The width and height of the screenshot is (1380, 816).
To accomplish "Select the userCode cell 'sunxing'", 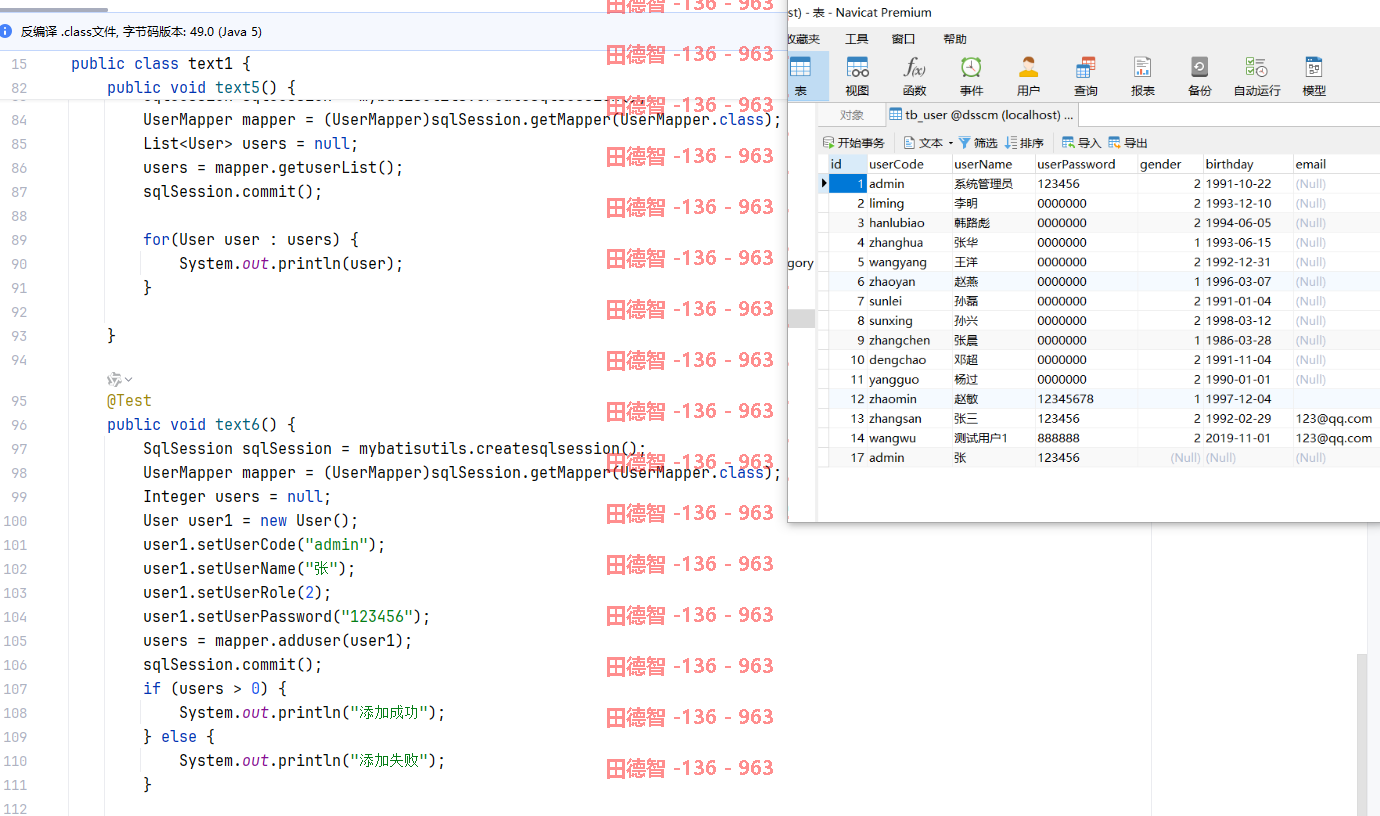I will pos(908,321).
